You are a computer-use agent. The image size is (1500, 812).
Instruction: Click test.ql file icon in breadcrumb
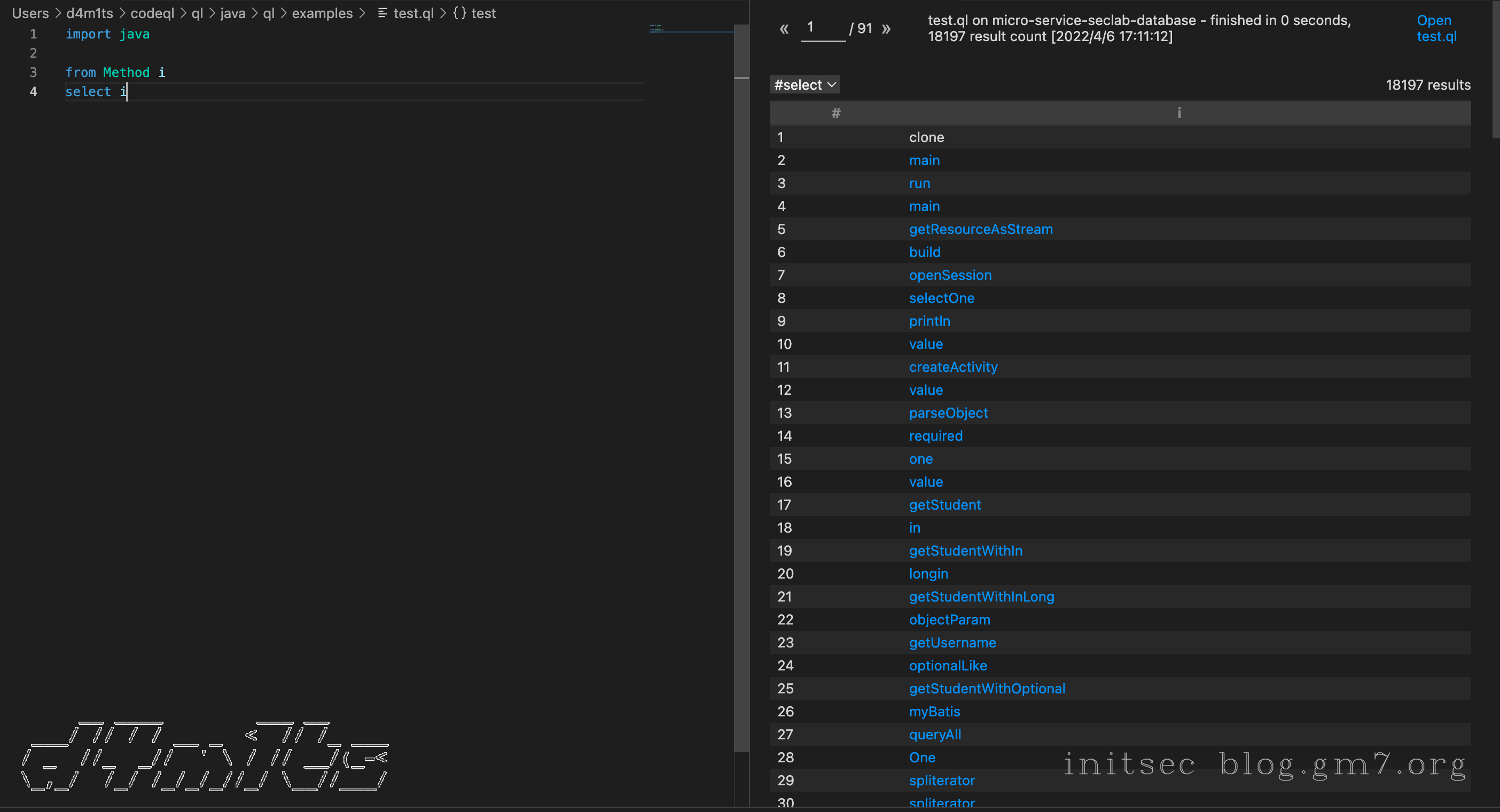(x=382, y=13)
